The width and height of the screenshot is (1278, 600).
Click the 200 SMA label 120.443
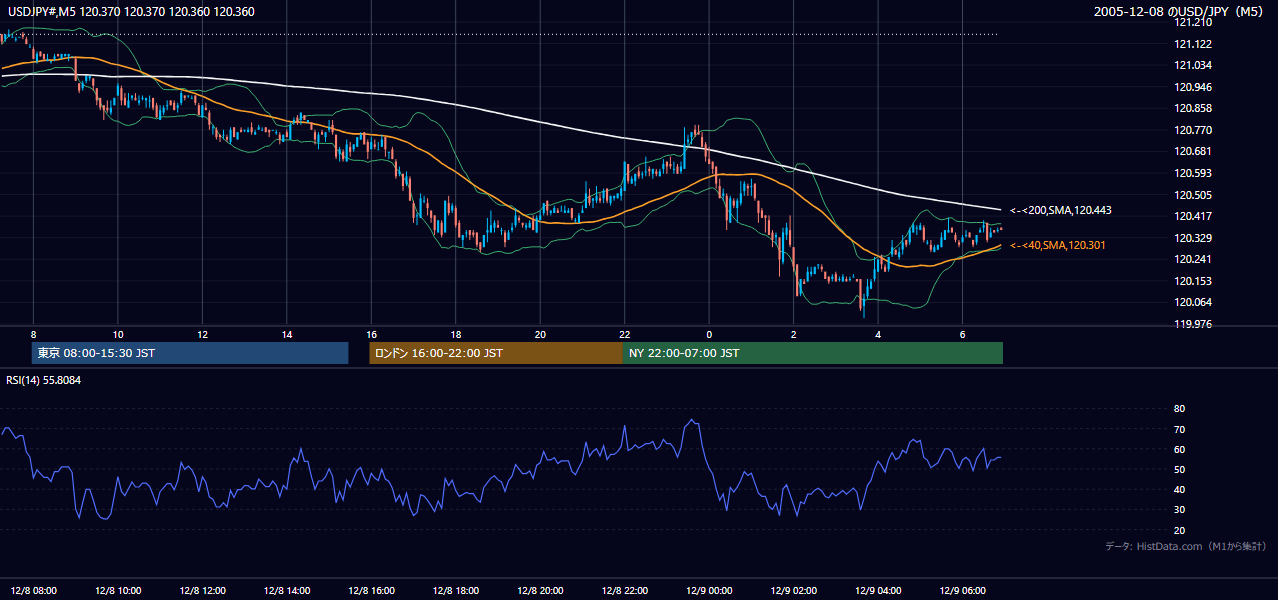click(1061, 211)
